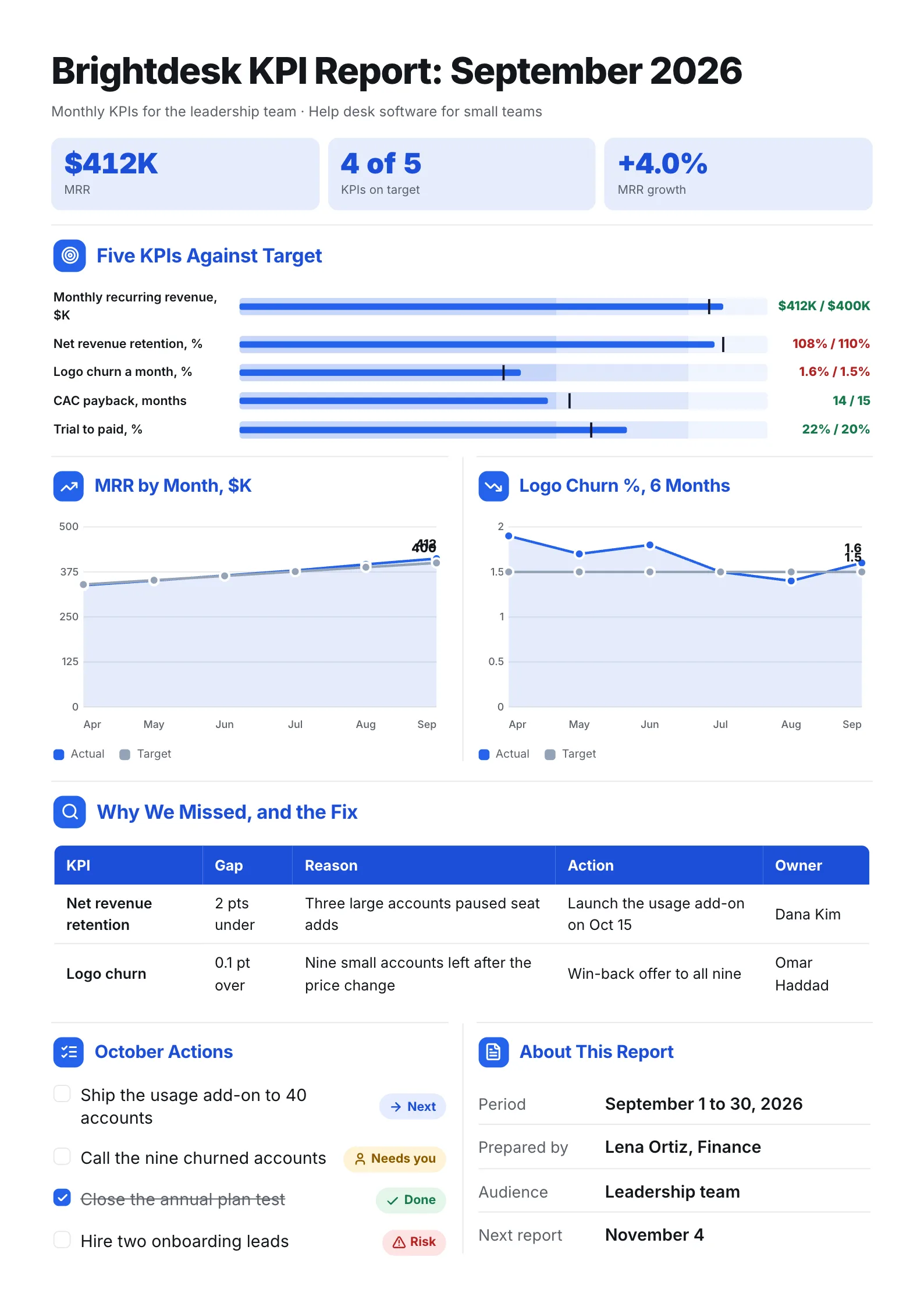Viewport: 924px width, 1307px height.
Task: Click the Owner column header
Action: 816,865
